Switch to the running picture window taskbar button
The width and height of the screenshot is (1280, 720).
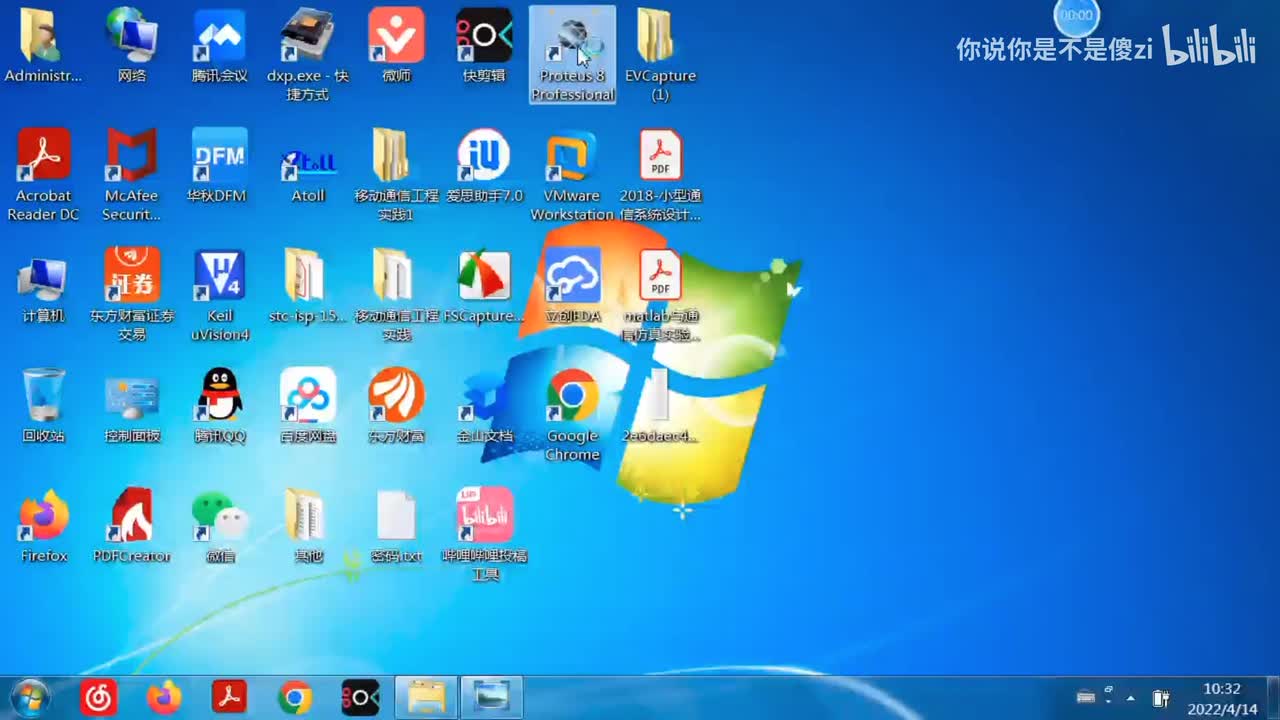(493, 697)
